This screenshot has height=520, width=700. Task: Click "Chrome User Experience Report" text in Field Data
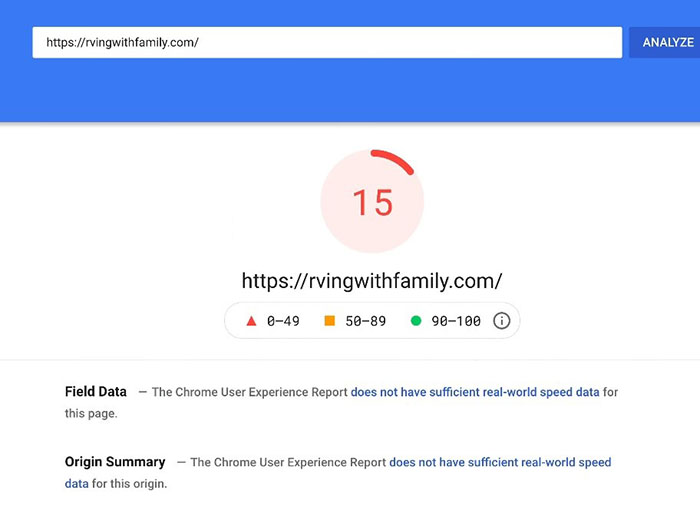coord(263,392)
